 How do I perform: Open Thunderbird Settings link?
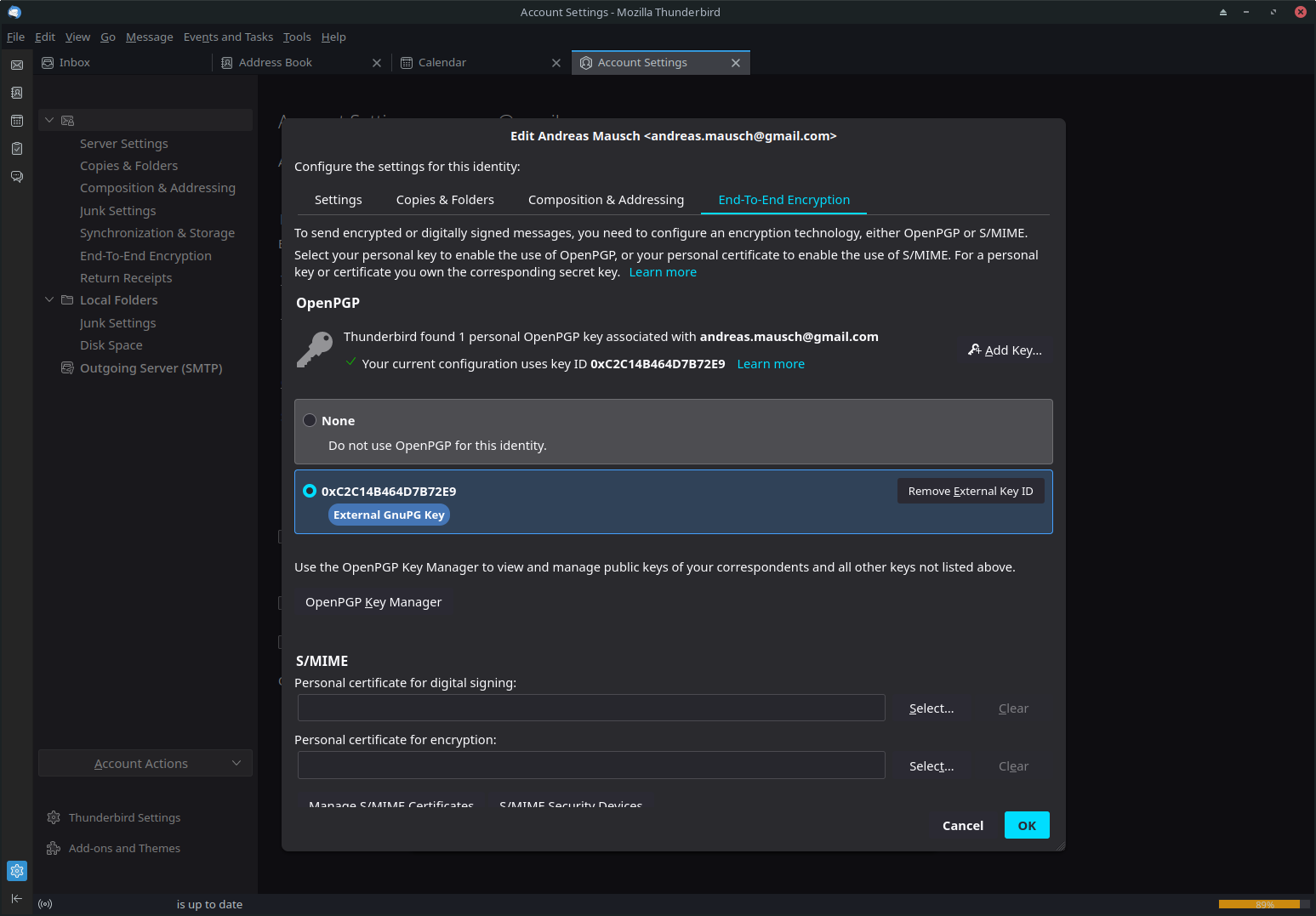tap(124, 817)
